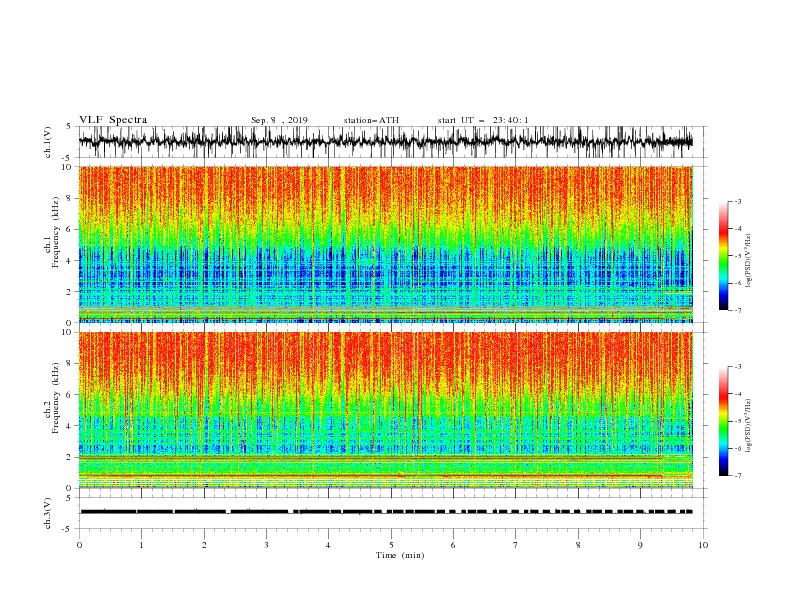Click the '0' tick label on time axis
This screenshot has width=792, height=612.
pos(79,545)
